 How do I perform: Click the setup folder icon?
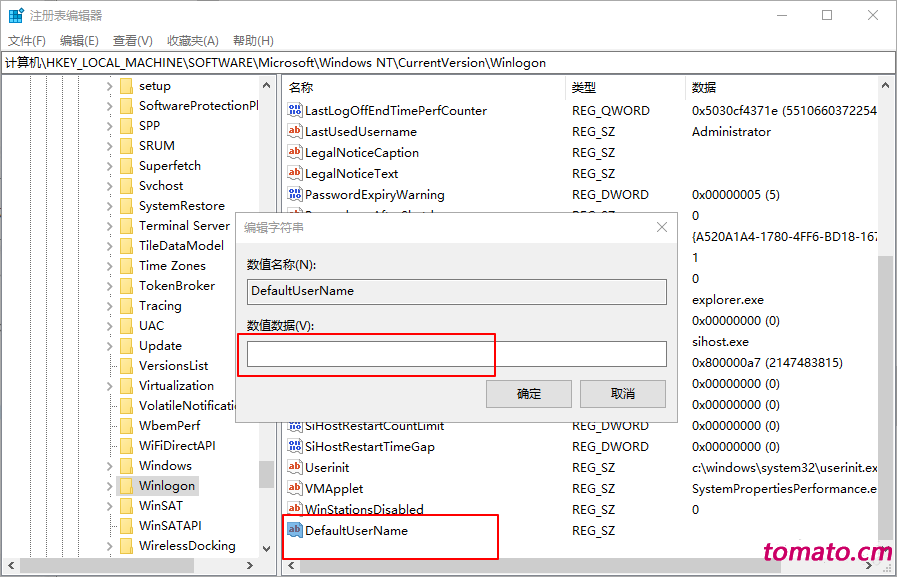tap(126, 86)
